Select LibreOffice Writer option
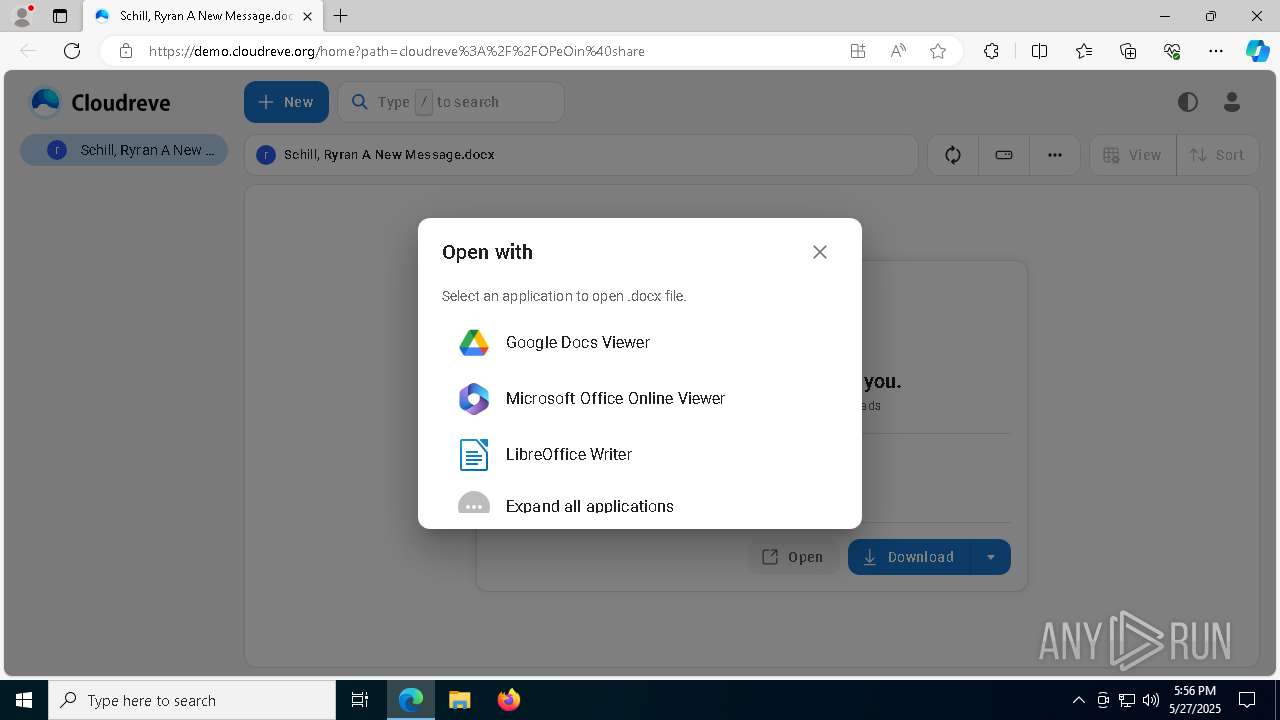The height and width of the screenshot is (720, 1280). pyautogui.click(x=639, y=454)
